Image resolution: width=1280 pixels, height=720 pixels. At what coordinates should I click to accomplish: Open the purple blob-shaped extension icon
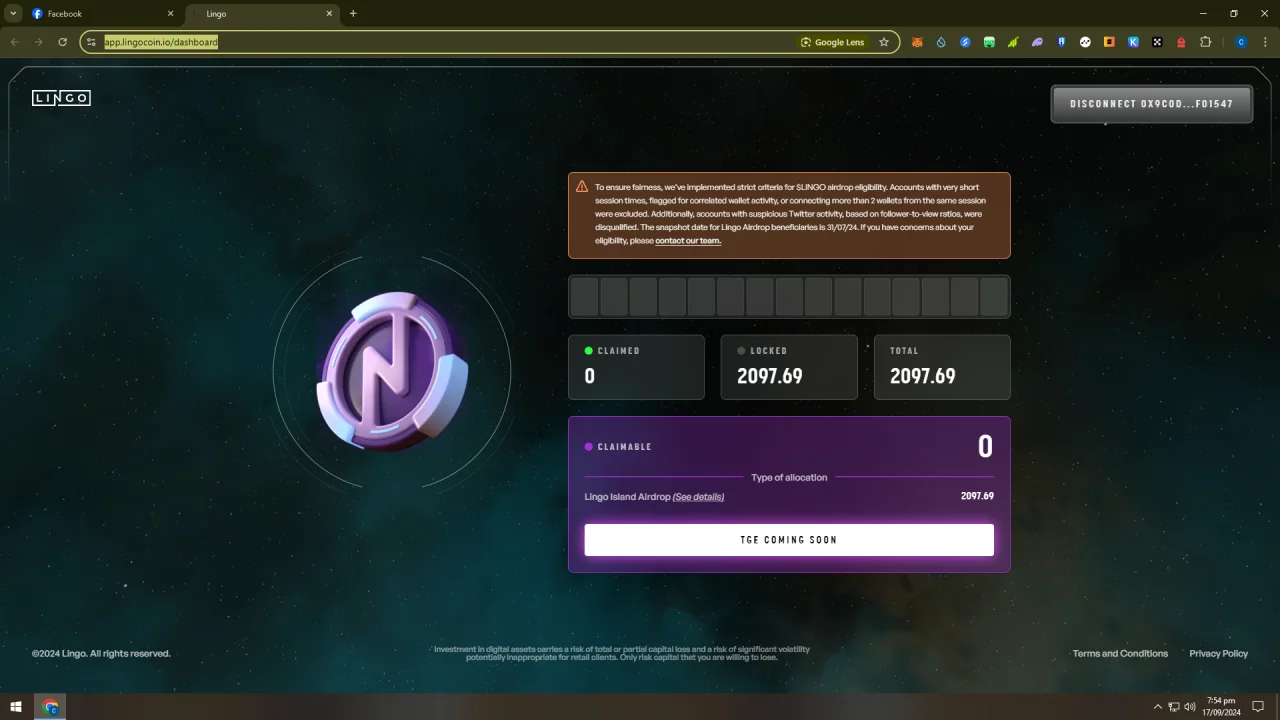(x=1037, y=42)
